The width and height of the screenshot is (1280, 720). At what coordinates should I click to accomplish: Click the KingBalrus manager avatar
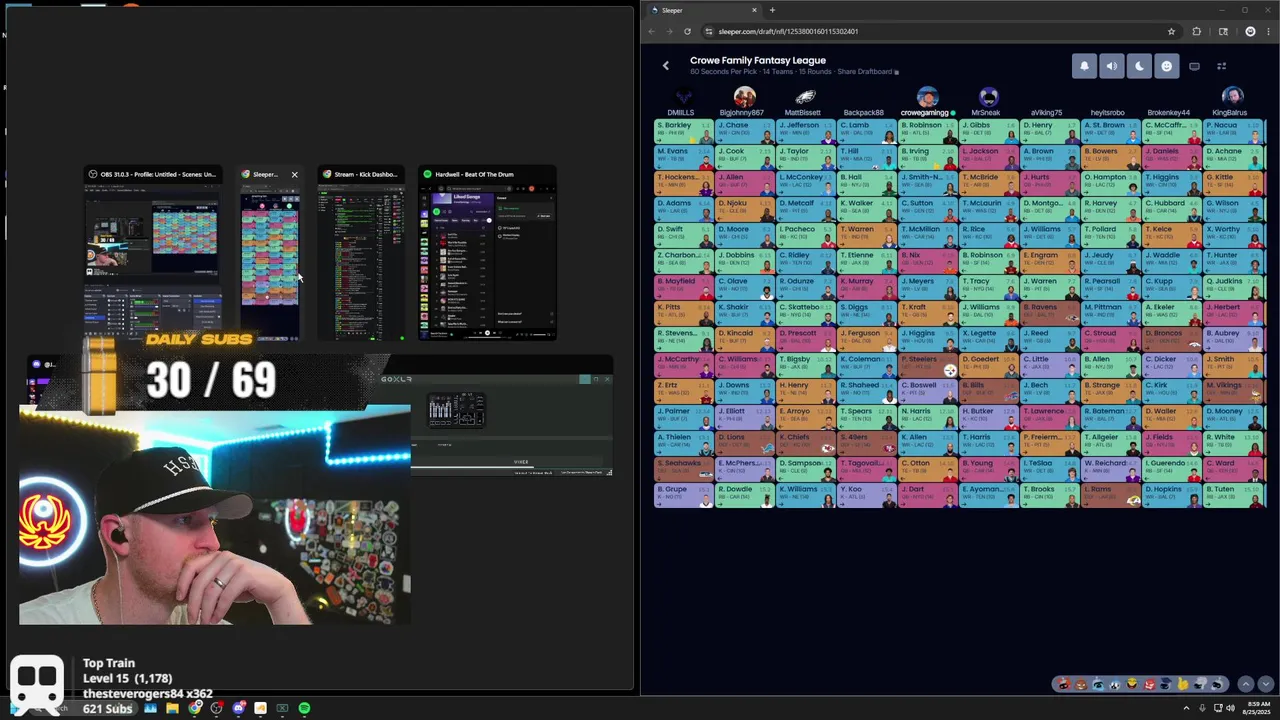pyautogui.click(x=1232, y=97)
